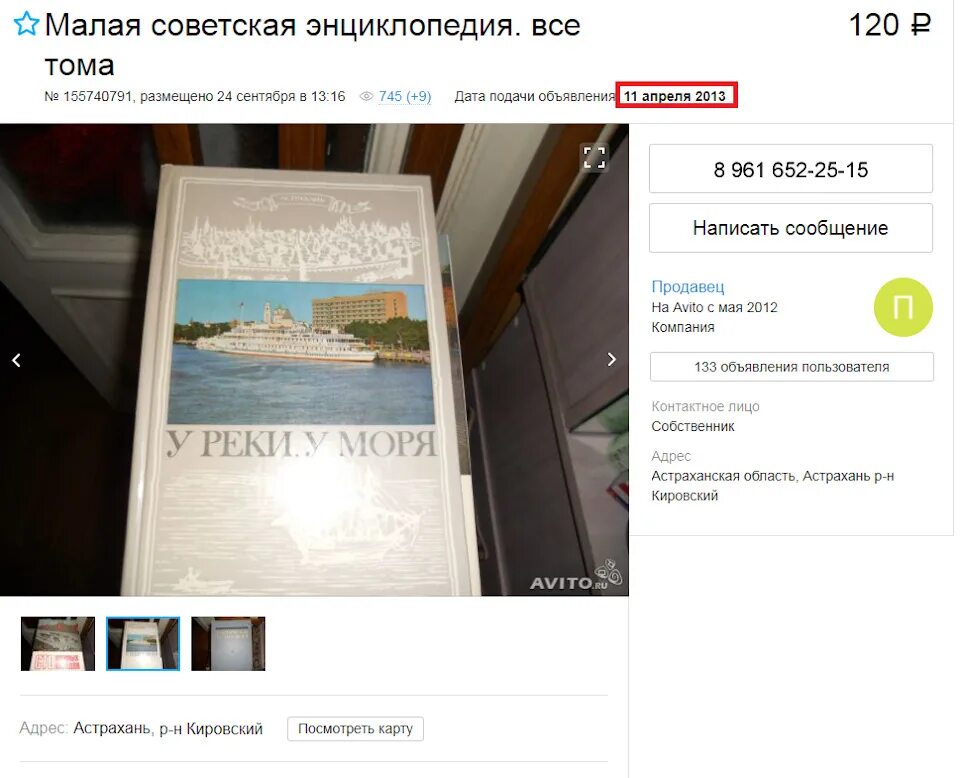Open view statistics link 745 (+9)

click(405, 97)
